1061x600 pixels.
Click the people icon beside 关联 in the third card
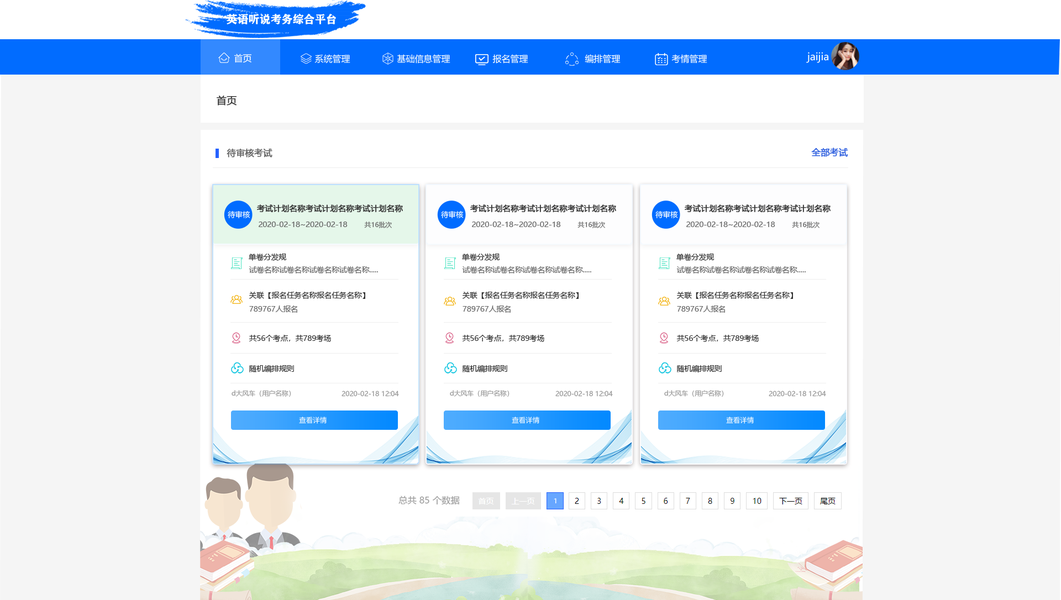point(664,301)
